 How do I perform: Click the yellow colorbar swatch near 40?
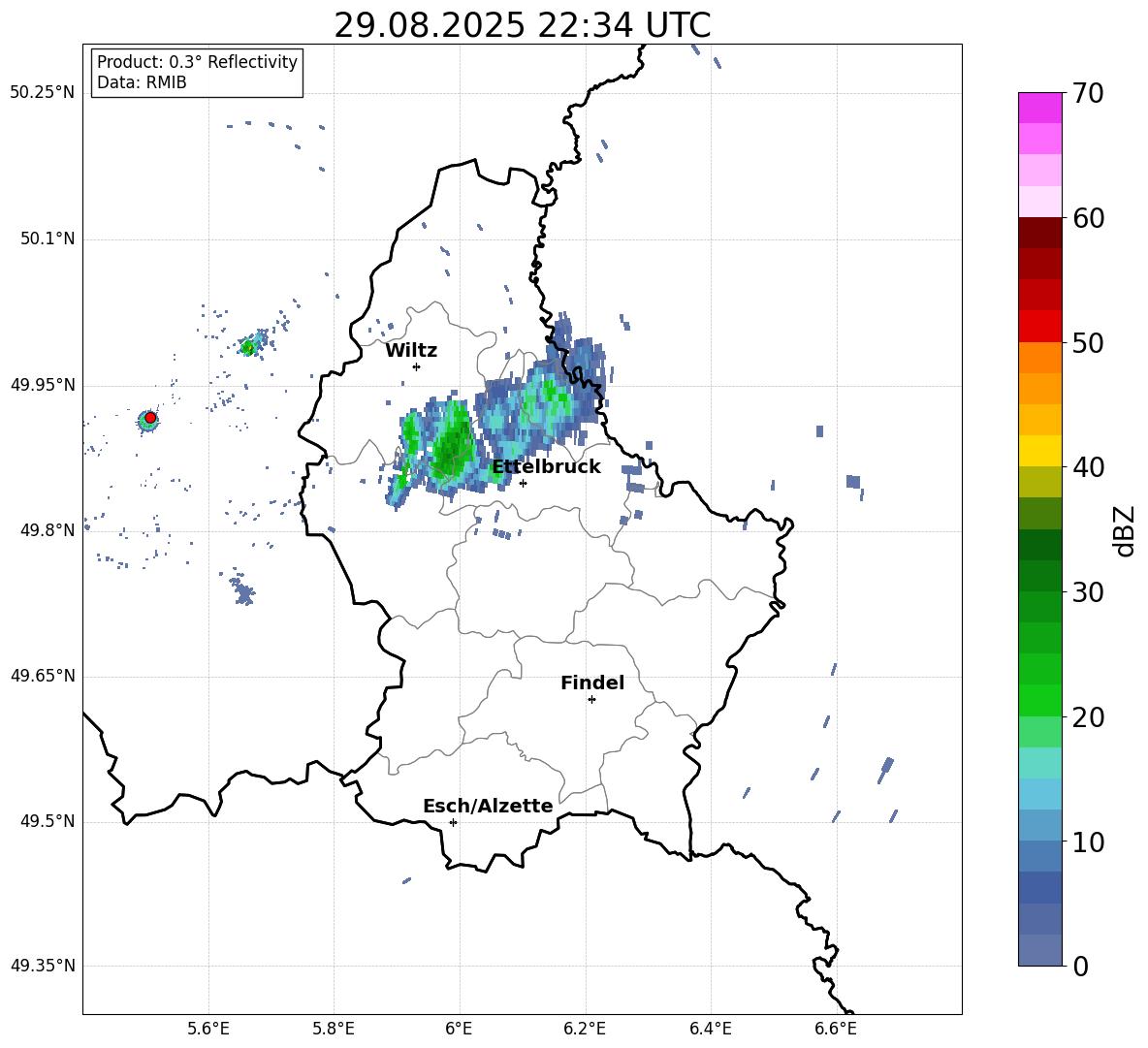[x=1039, y=451]
